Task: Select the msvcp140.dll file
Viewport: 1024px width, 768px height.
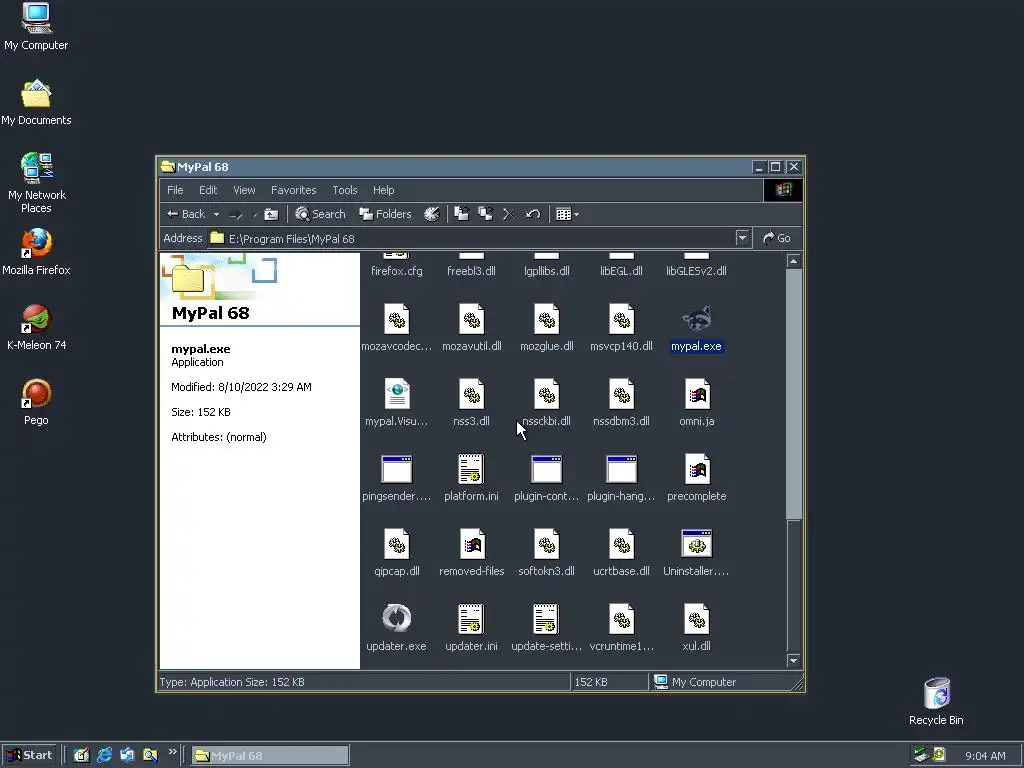Action: (x=621, y=327)
